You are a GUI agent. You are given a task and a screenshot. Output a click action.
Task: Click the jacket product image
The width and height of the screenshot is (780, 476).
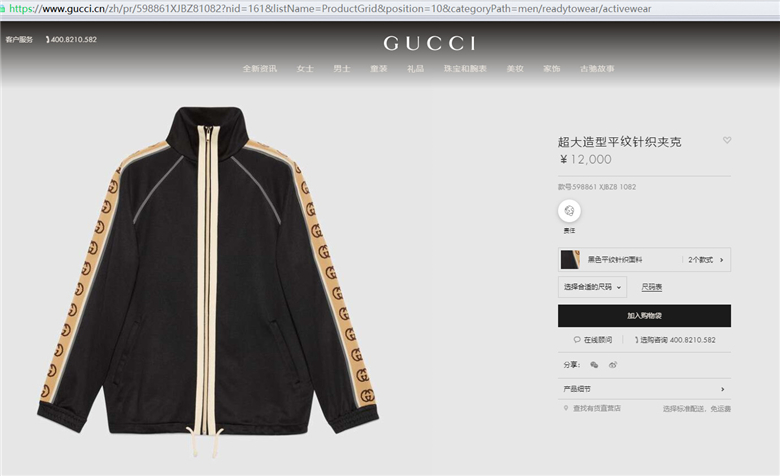coord(208,281)
